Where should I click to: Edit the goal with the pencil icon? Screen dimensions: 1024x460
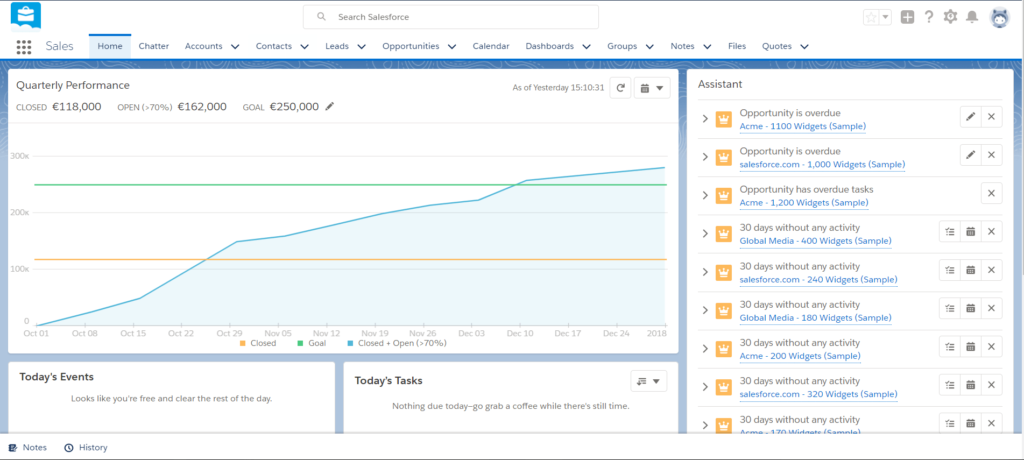click(329, 107)
